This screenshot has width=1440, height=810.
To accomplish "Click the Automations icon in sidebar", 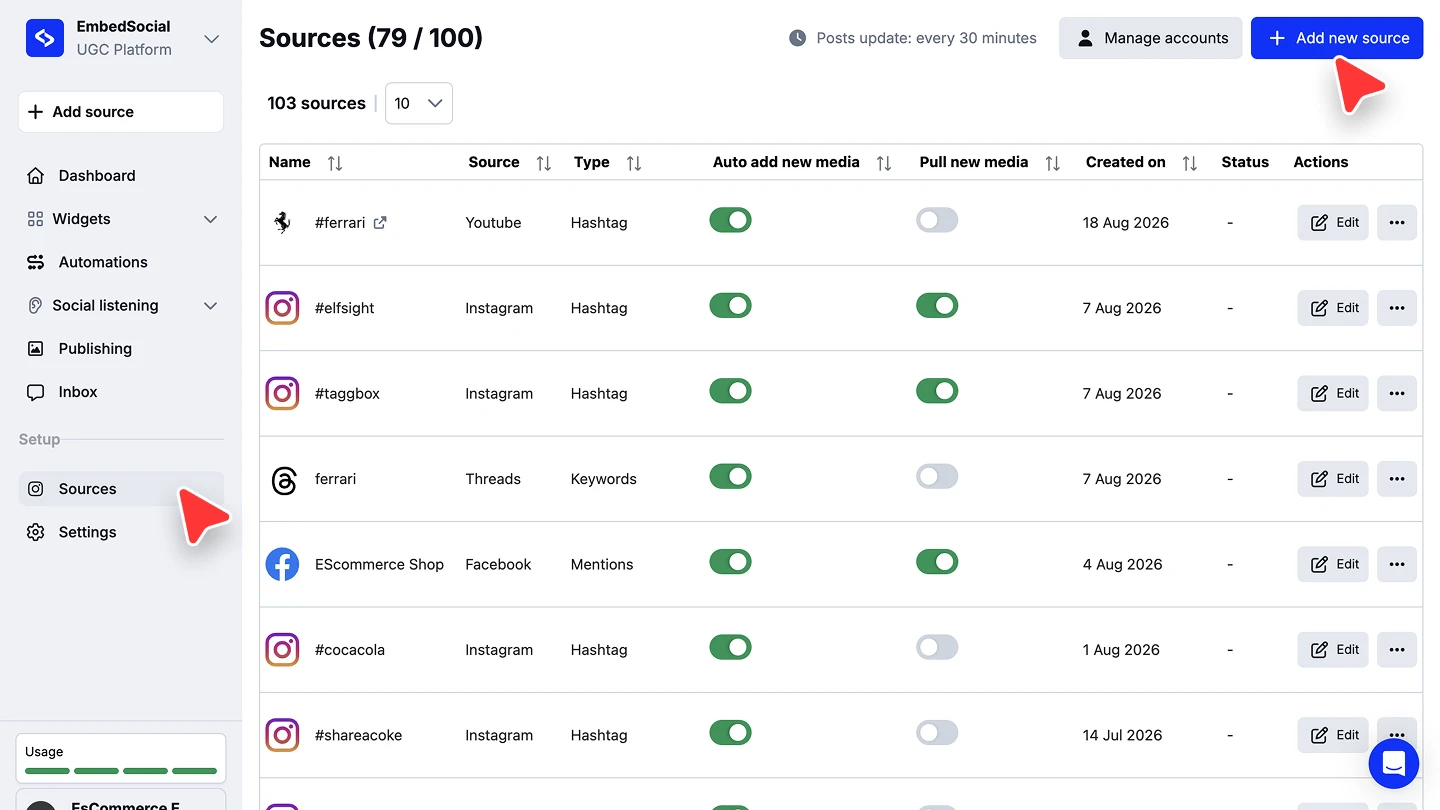I will tap(36, 262).
